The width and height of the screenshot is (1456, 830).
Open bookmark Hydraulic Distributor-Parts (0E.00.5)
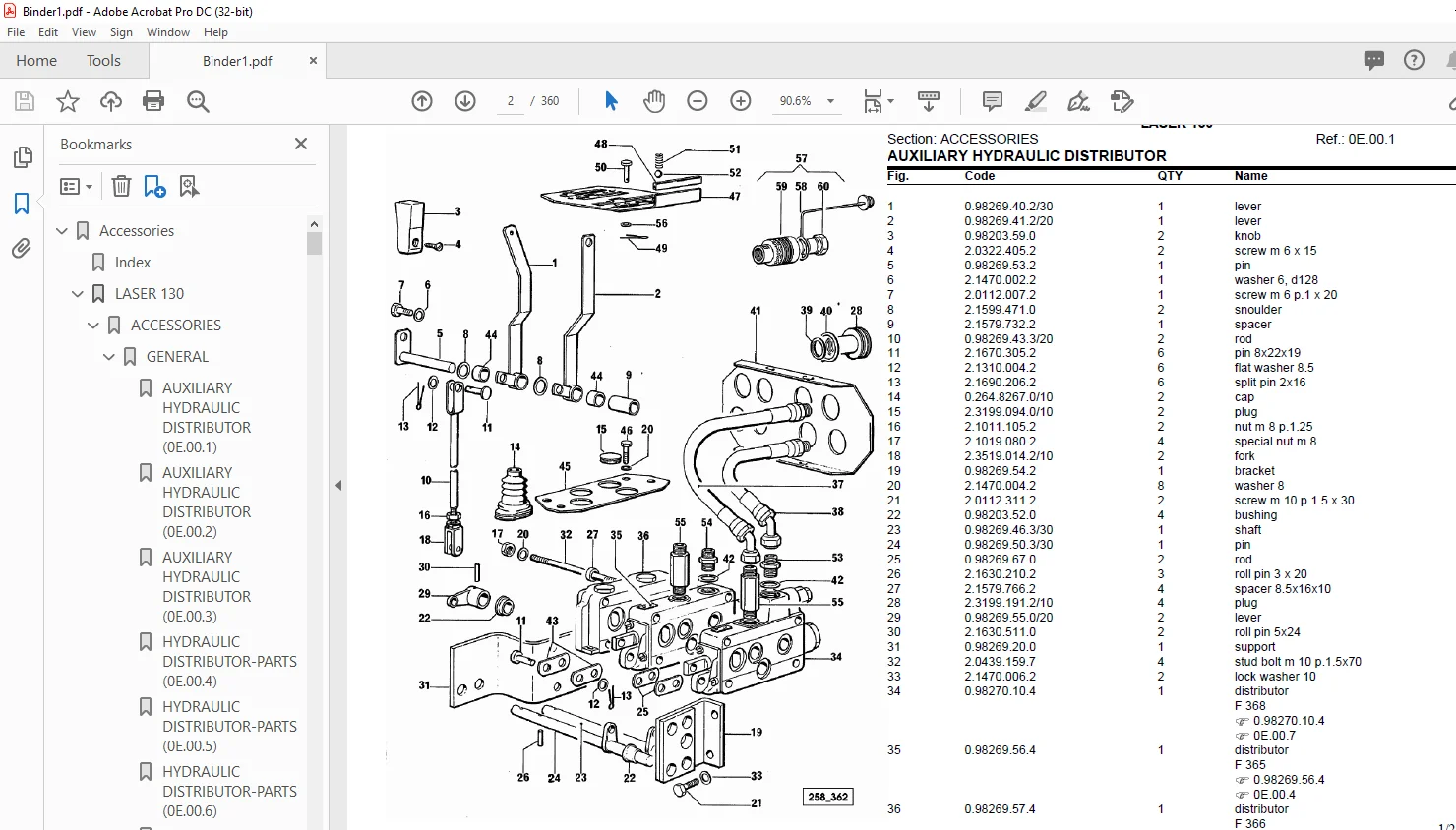pos(229,727)
